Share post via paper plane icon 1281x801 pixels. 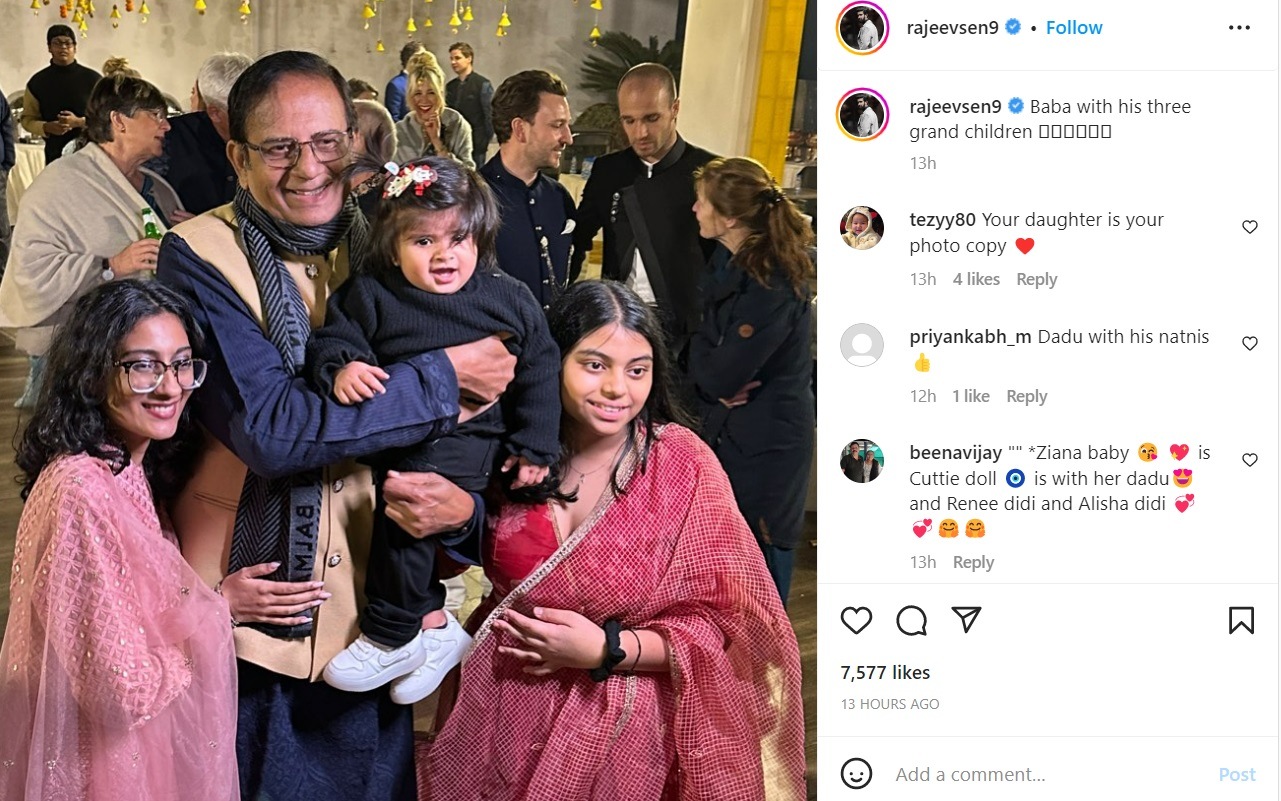coord(966,620)
